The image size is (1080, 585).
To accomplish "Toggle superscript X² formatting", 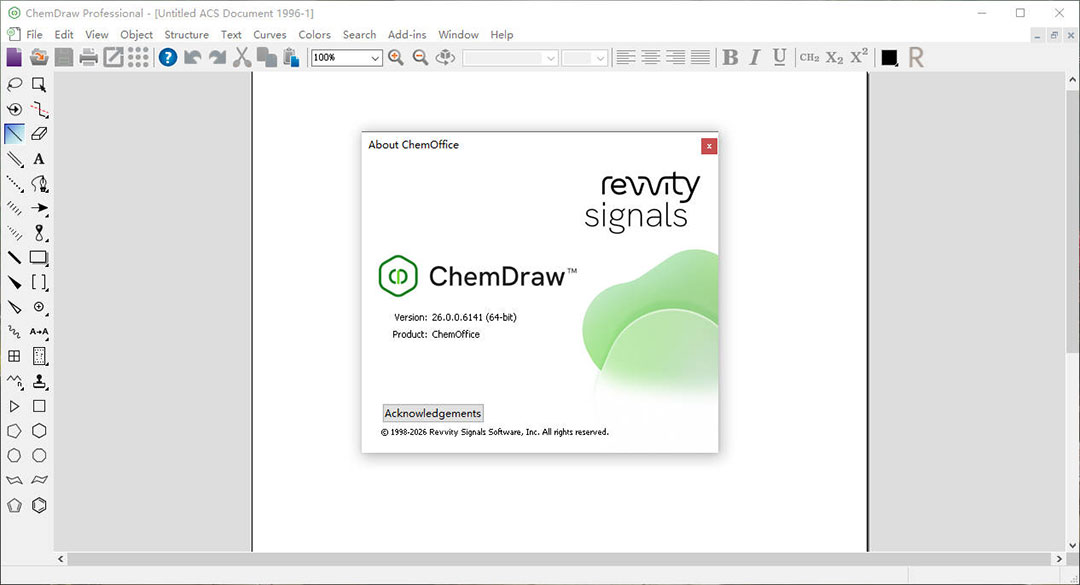I will (859, 57).
